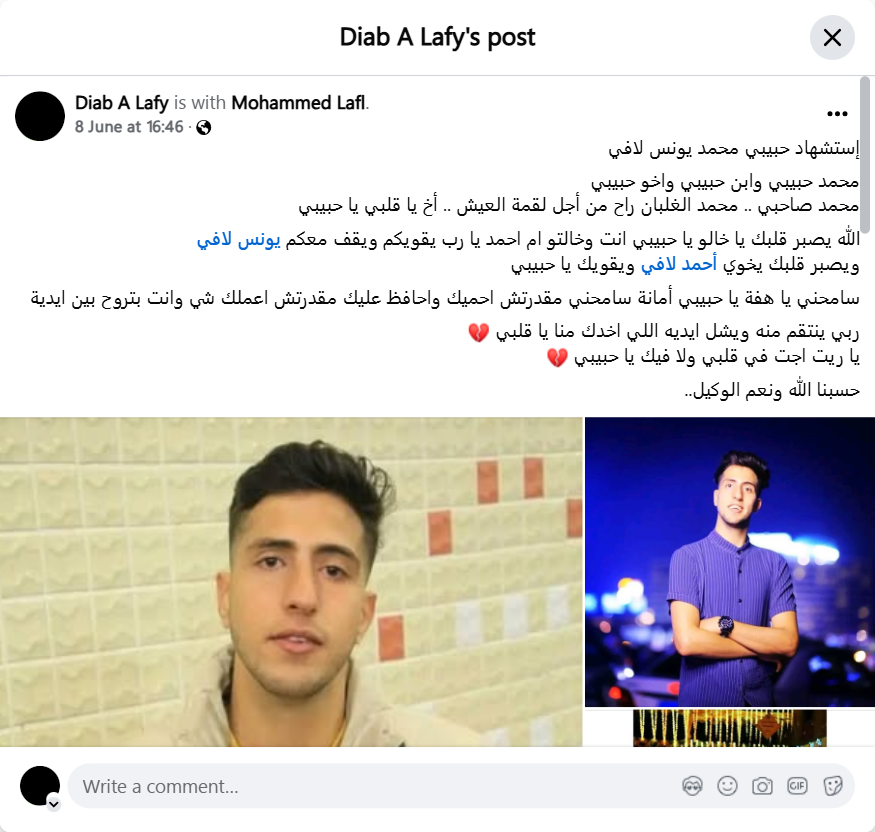The height and width of the screenshot is (832, 875).
Task: Click Diab A Lafy's profile picture
Action: 40,116
